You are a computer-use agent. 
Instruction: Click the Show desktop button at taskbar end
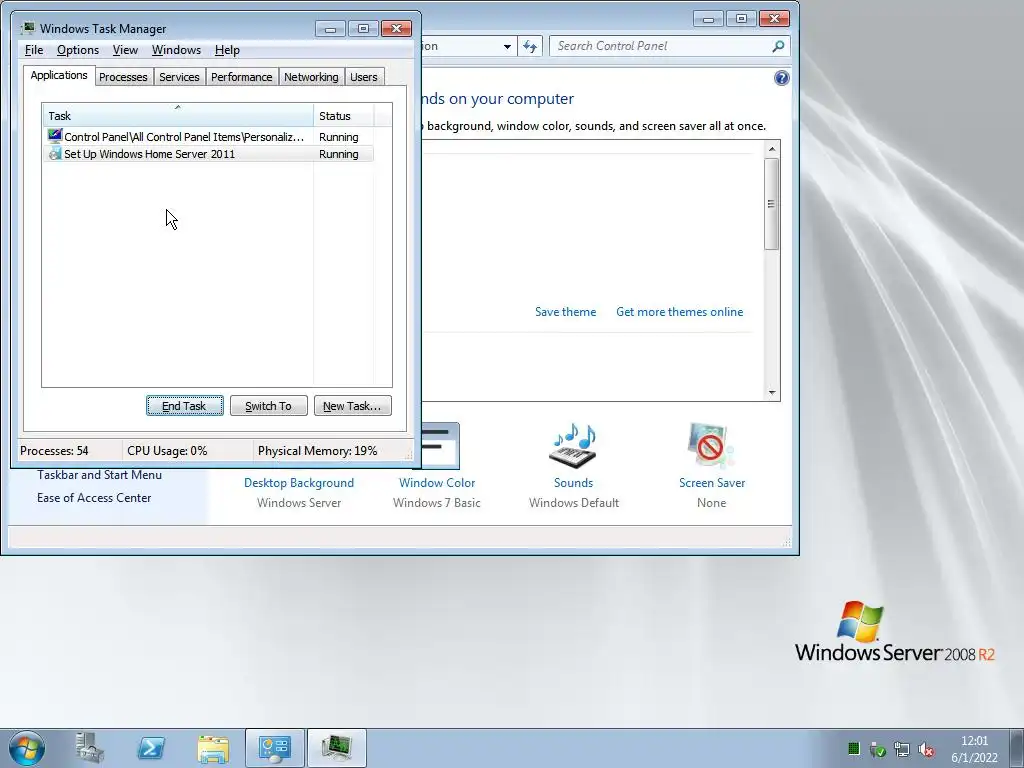click(1017, 748)
